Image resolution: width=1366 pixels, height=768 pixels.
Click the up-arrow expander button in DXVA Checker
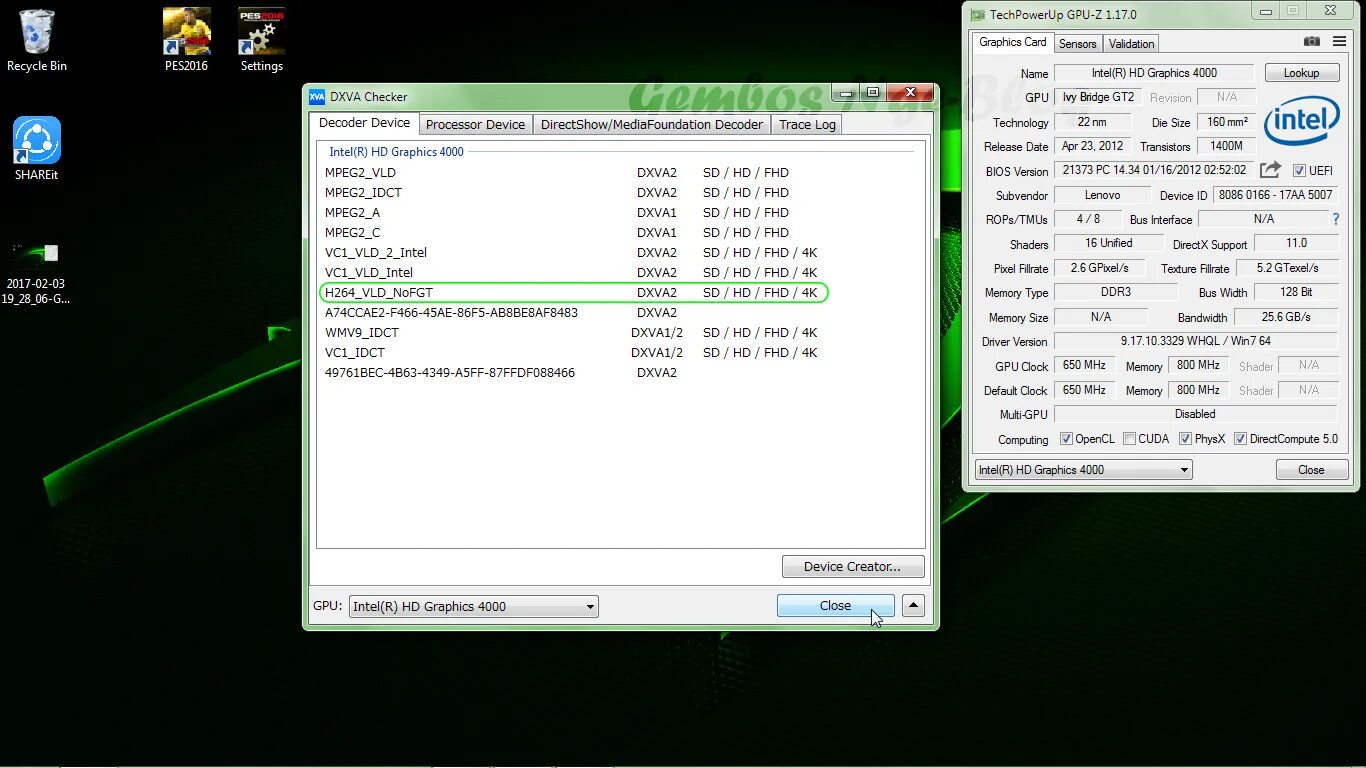(913, 605)
